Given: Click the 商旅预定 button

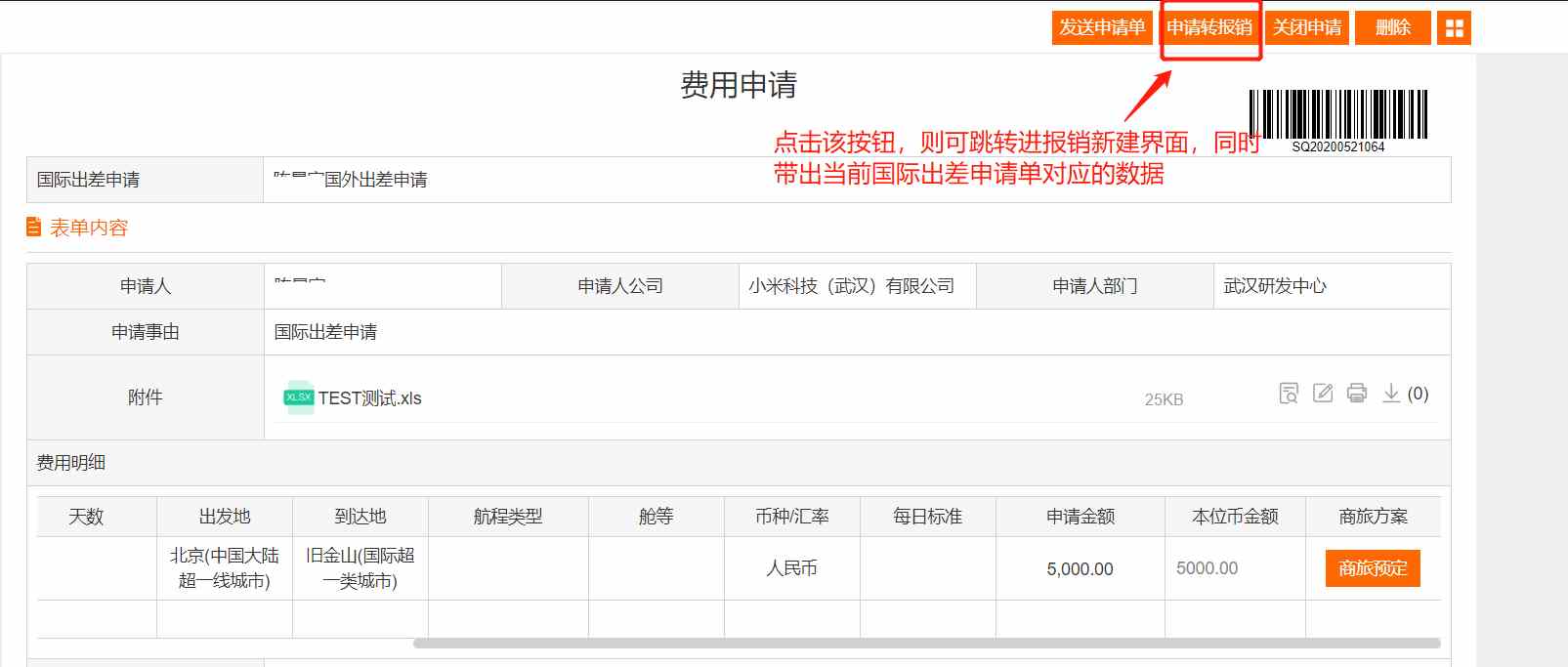Looking at the screenshot, I should 1373,568.
